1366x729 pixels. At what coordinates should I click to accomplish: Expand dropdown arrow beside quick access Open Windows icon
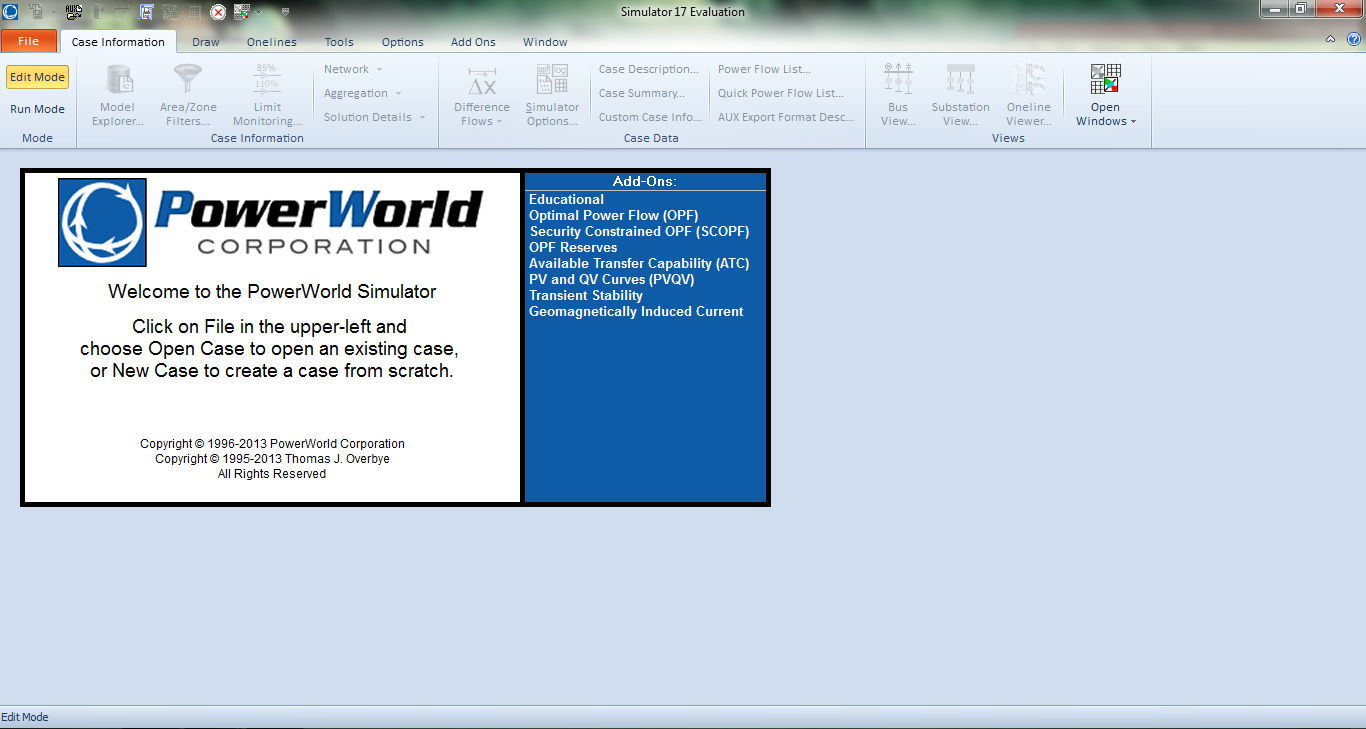tap(258, 12)
